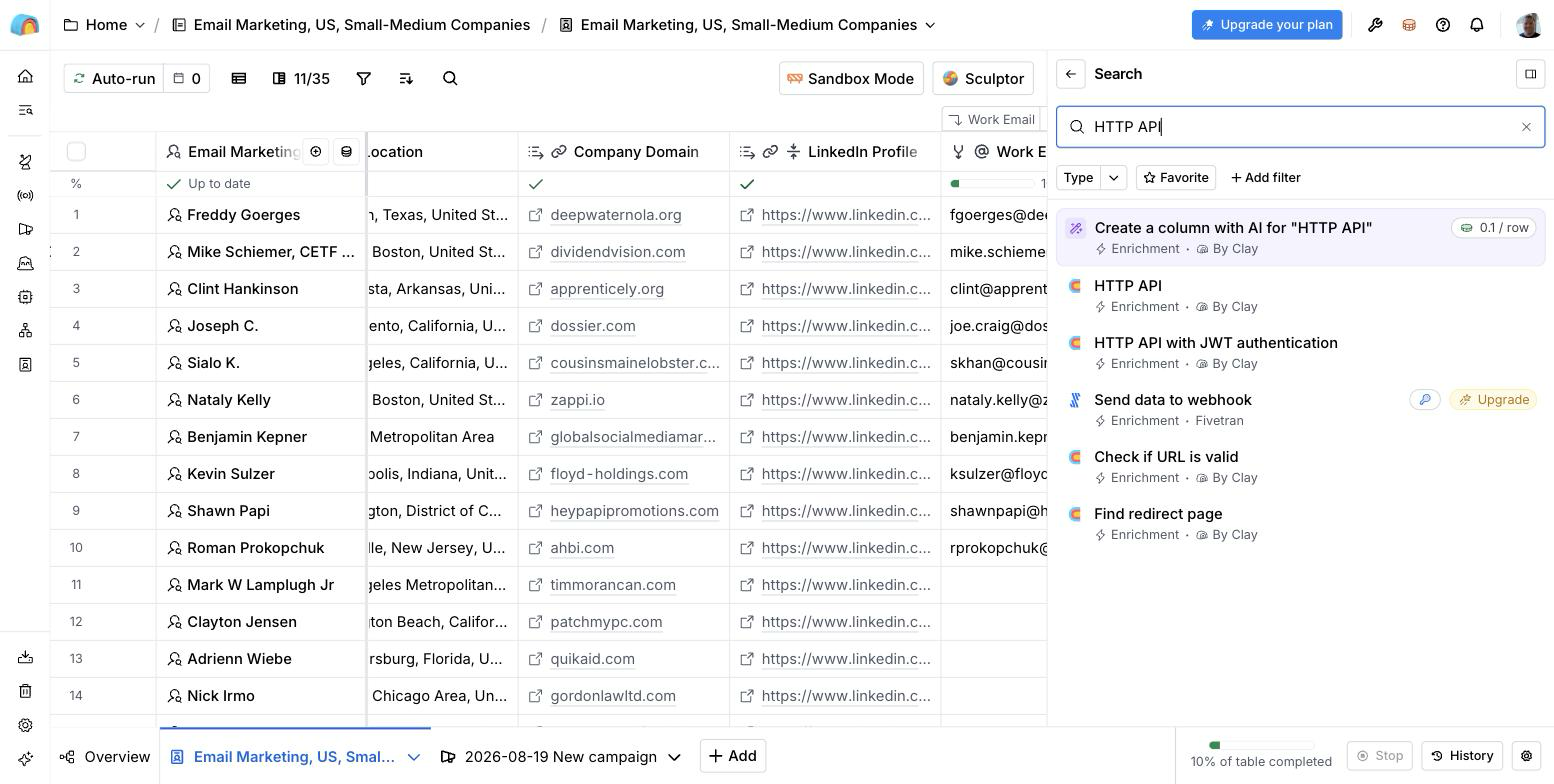
Task: Choose Find redirect page result
Action: pyautogui.click(x=1300, y=524)
